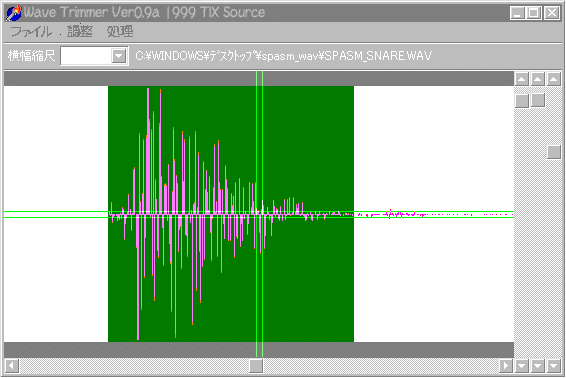
Task: Click the left arrow of the horizontal scrollbar
Action: (12, 366)
